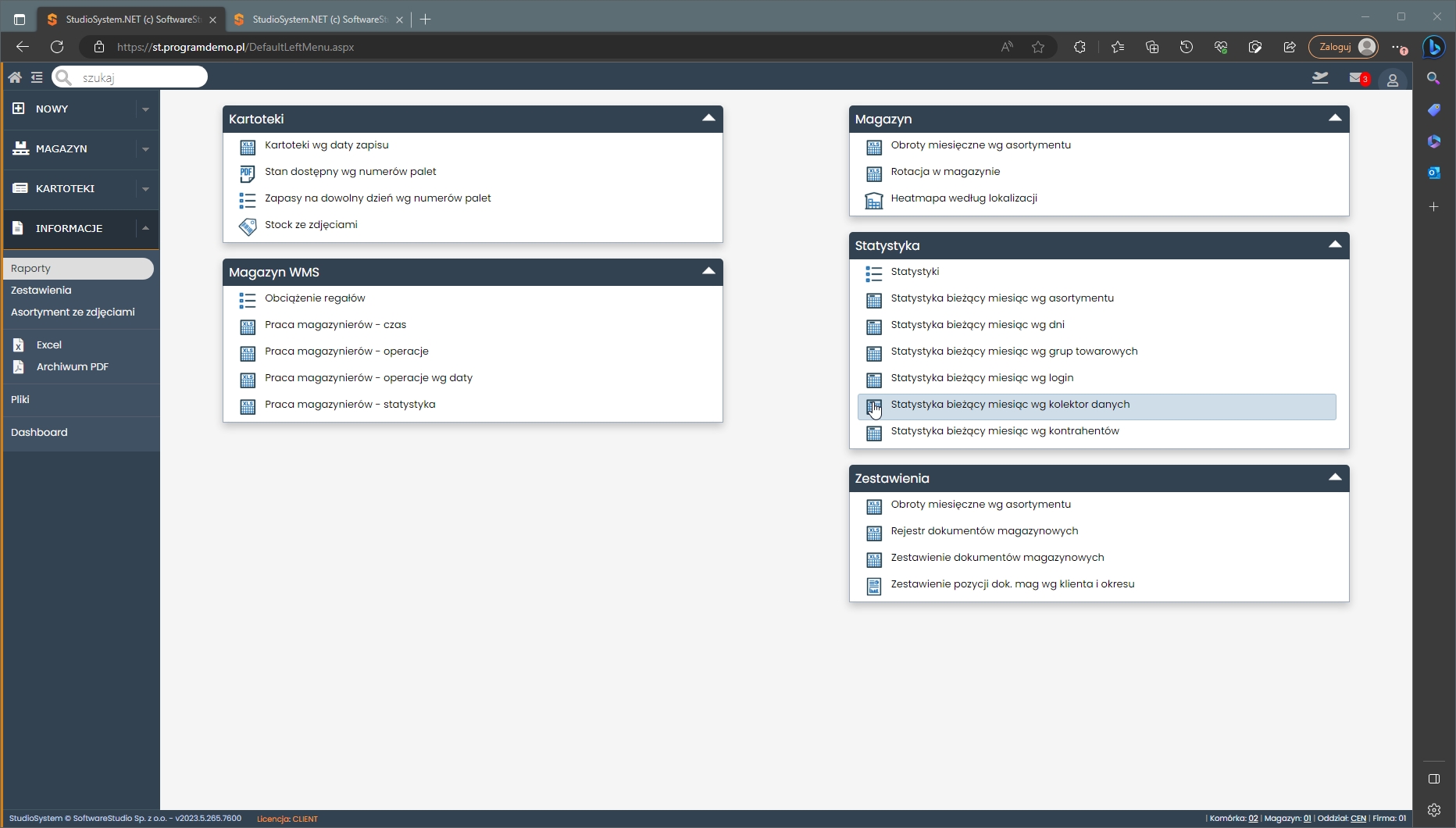Open the user profile icon in app header
This screenshot has width=1456, height=828.
pyautogui.click(x=1392, y=80)
